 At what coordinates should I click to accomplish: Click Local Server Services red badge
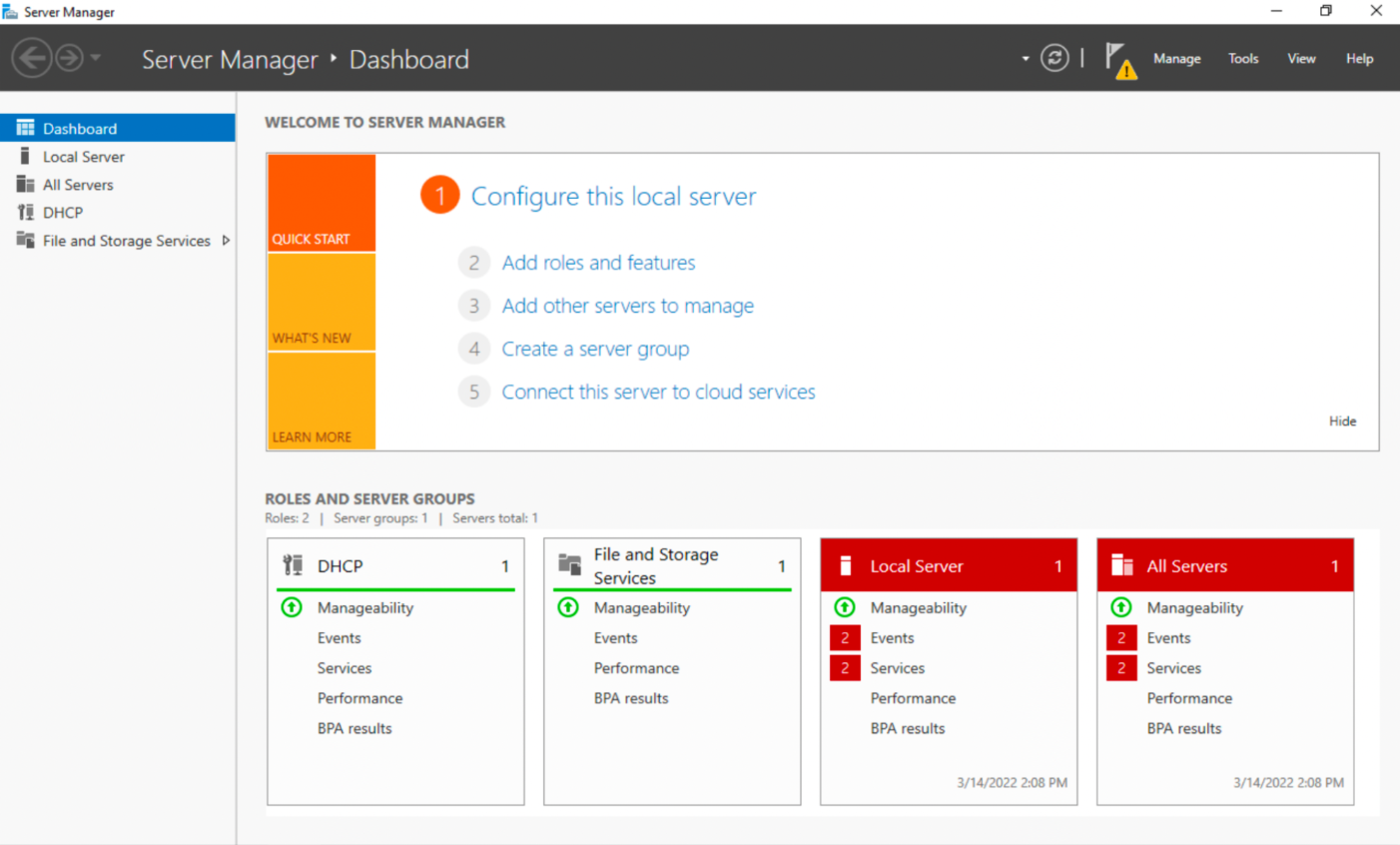[845, 667]
